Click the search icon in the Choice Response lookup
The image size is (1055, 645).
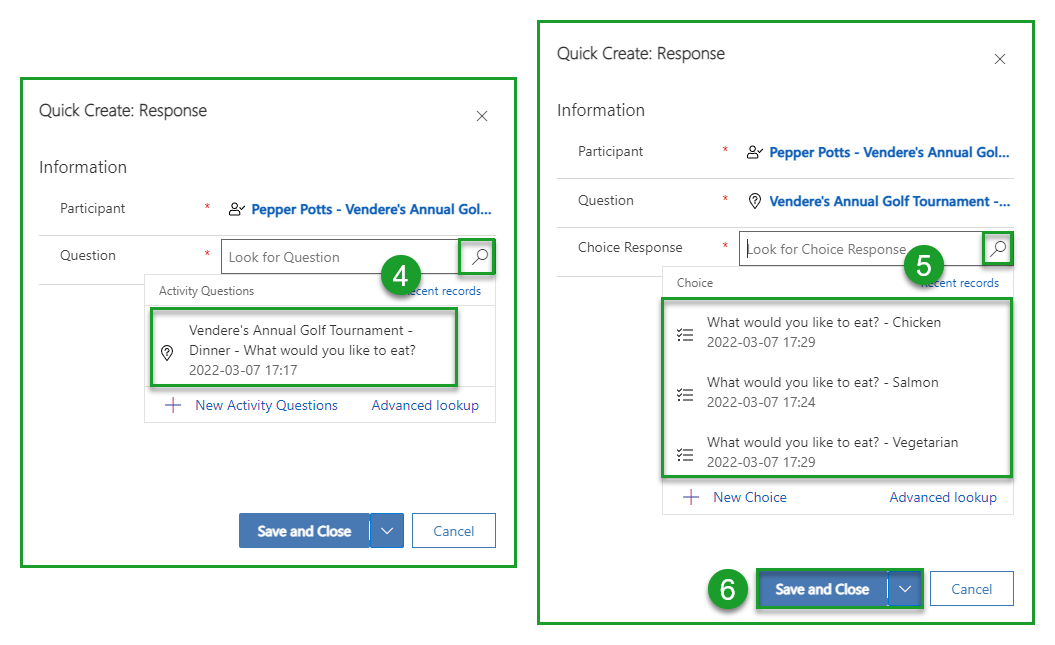[x=997, y=249]
